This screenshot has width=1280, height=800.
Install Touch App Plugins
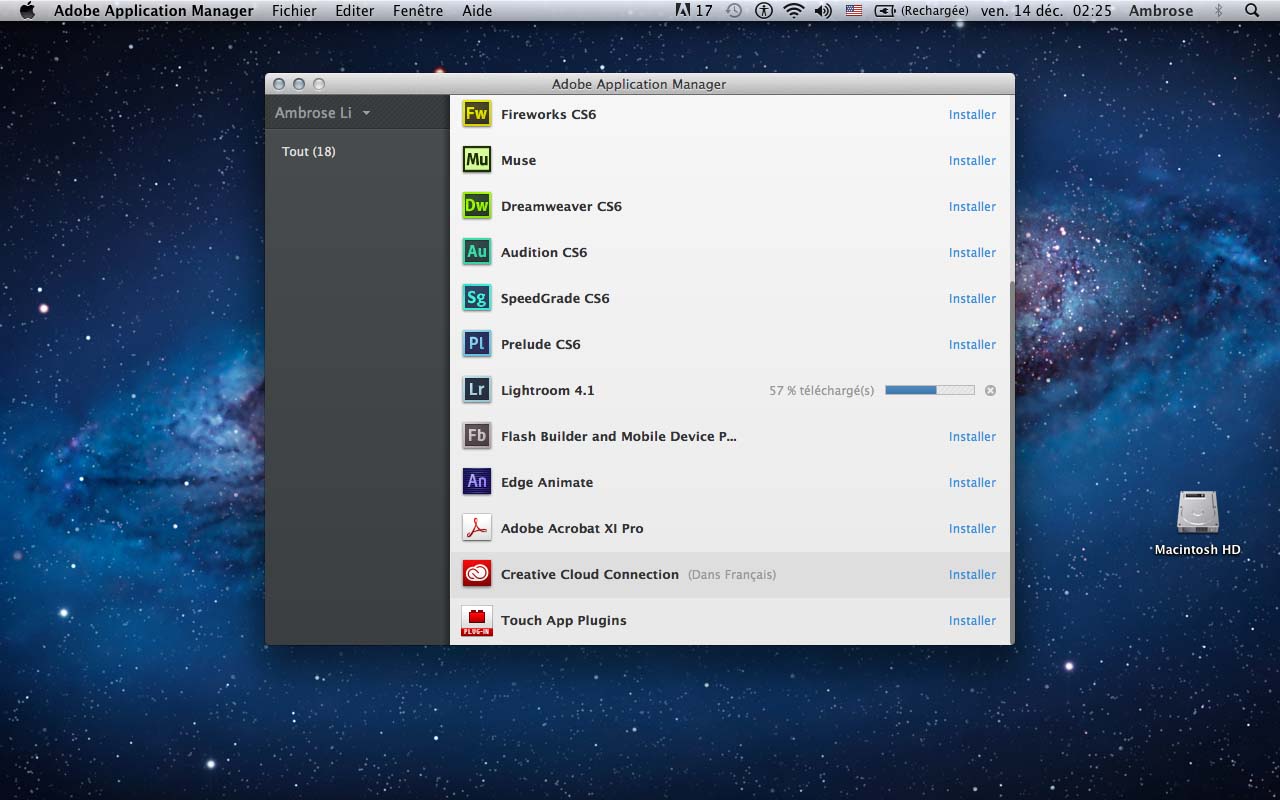point(972,620)
